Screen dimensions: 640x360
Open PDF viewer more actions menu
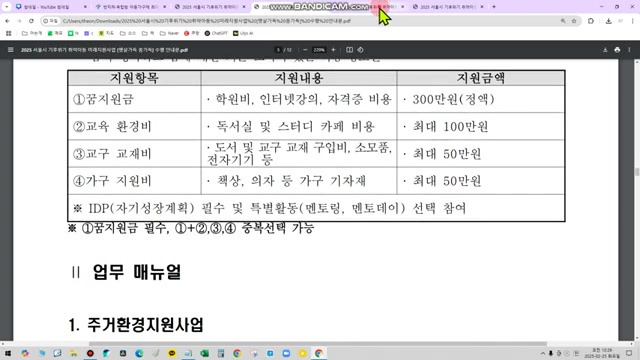[629, 50]
